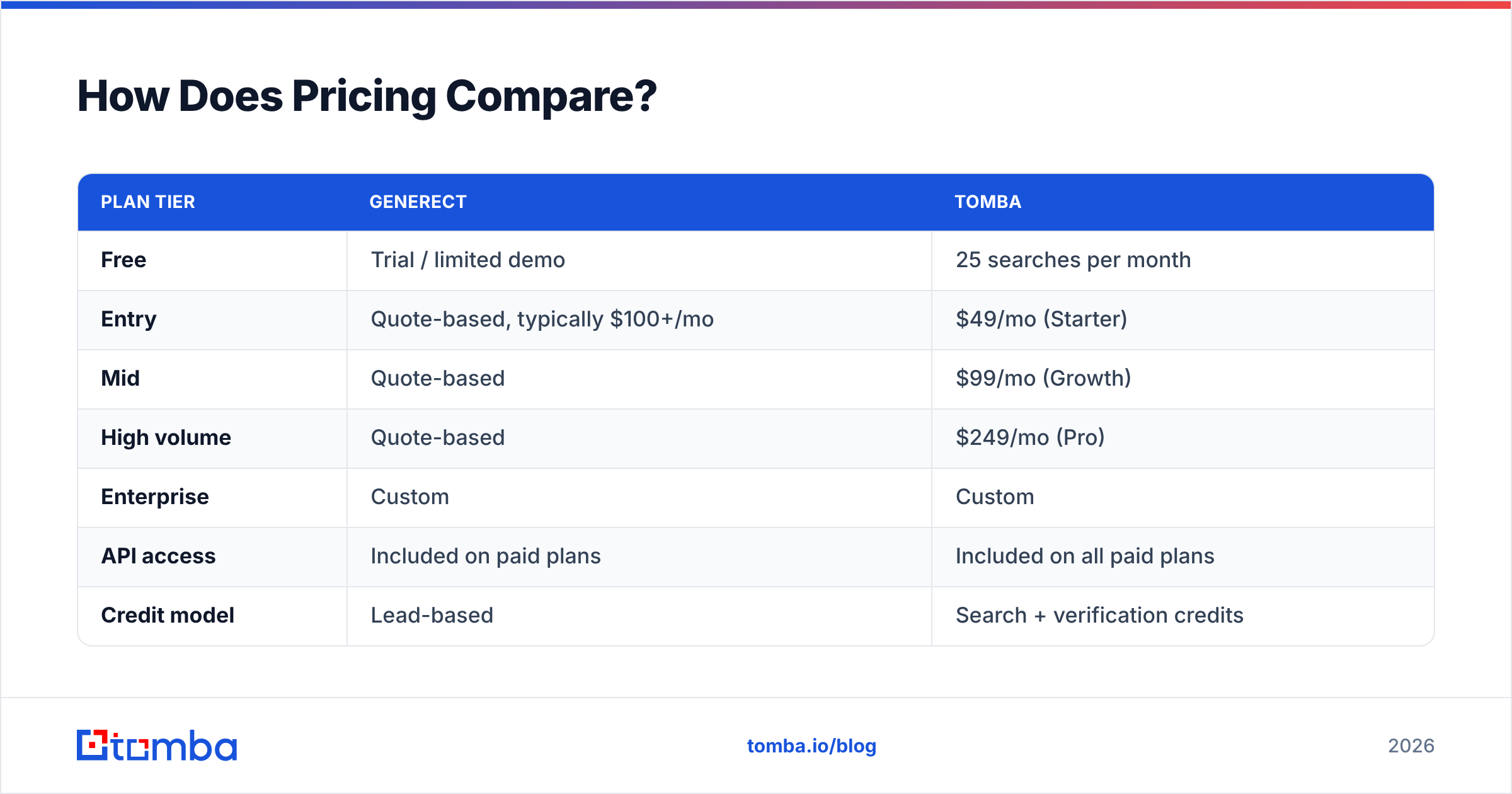Click the 2026 year text in the footer
This screenshot has height=794, width=1512.
tap(1411, 746)
